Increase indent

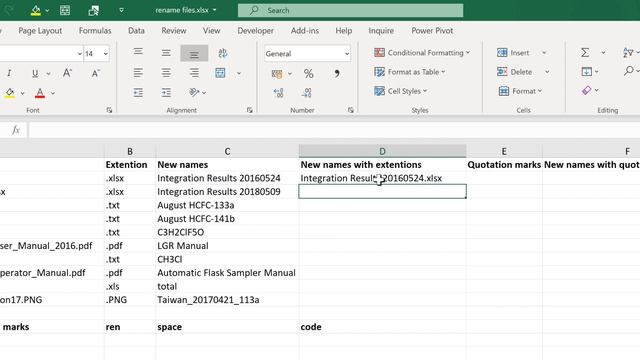(x=166, y=93)
